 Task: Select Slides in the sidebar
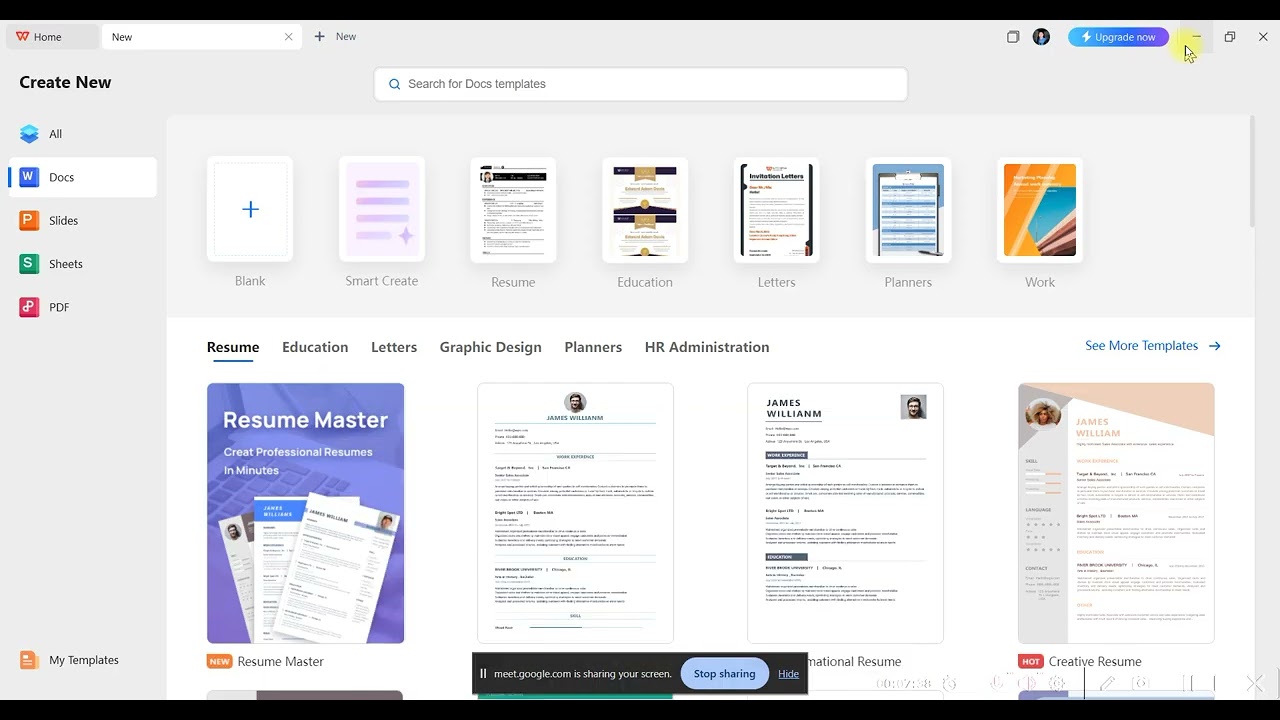tap(82, 221)
